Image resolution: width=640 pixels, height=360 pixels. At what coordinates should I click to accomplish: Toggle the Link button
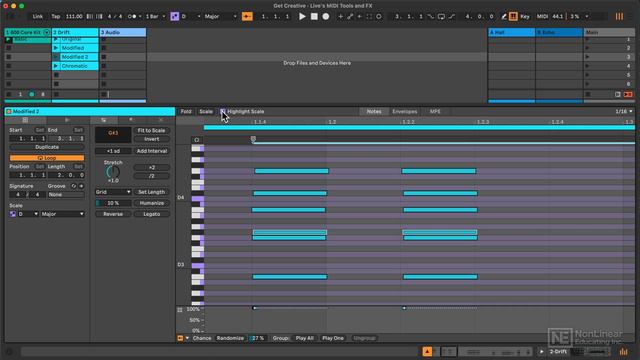pyautogui.click(x=38, y=16)
